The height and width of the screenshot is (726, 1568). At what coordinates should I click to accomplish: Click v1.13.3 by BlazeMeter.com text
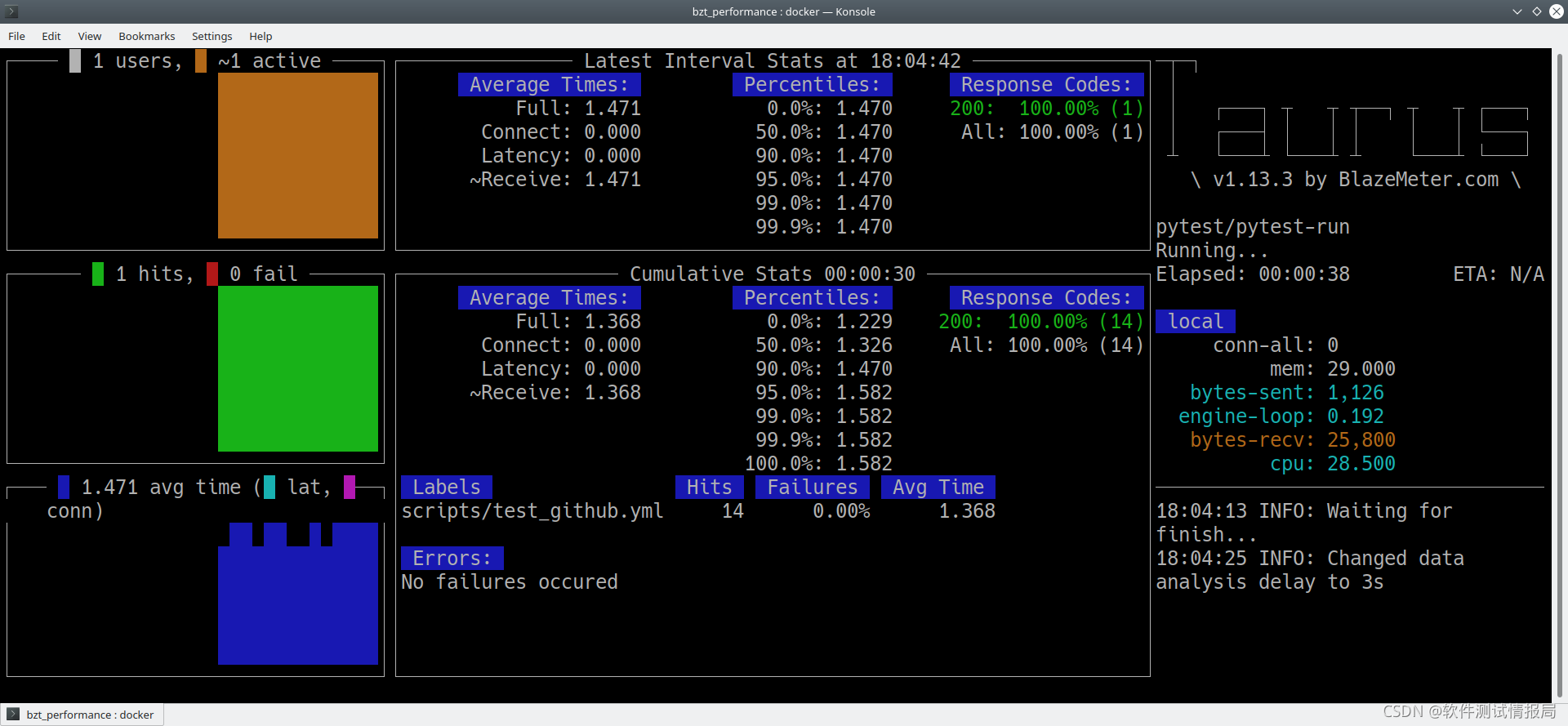click(x=1356, y=180)
